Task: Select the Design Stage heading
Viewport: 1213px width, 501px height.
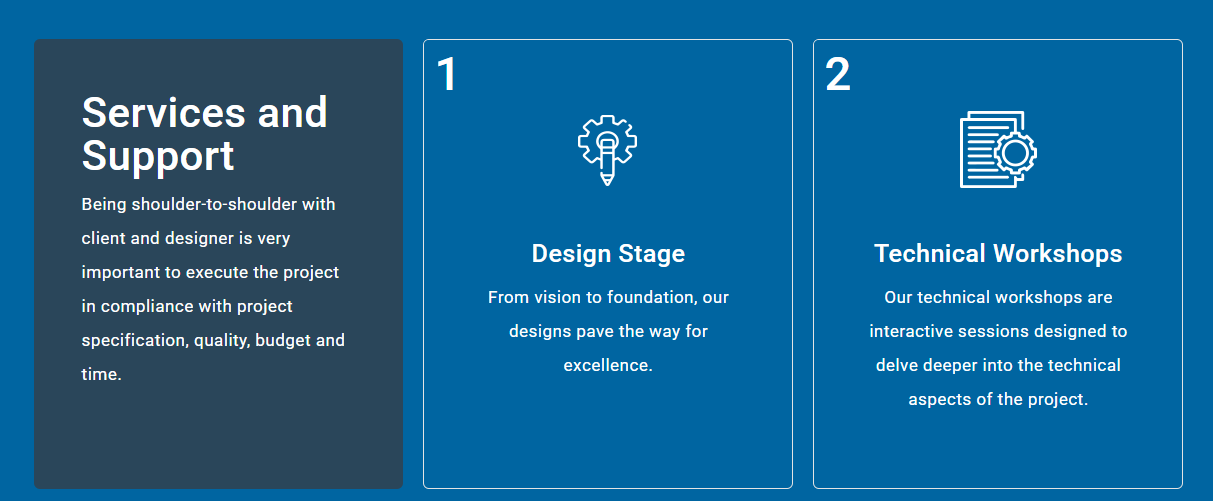Action: click(608, 254)
